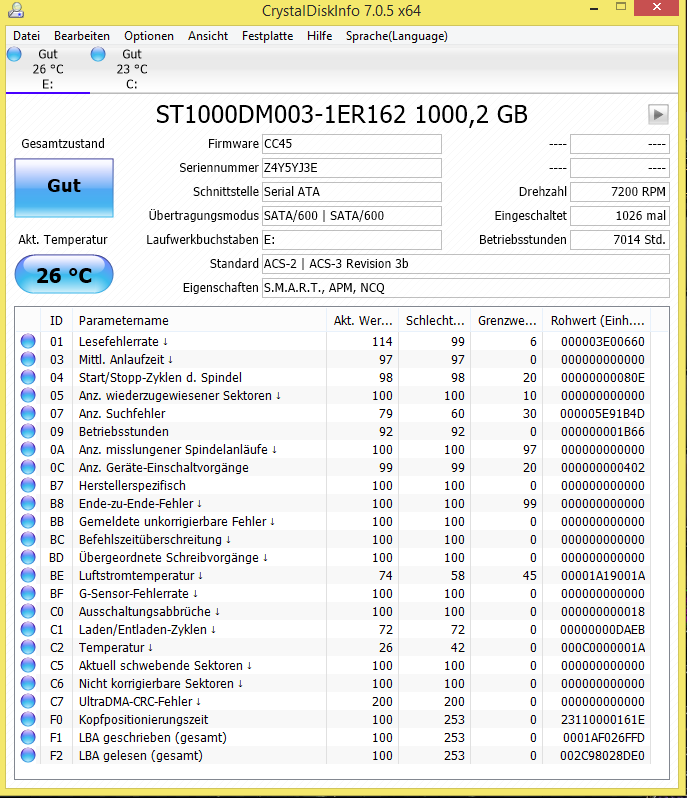
Task: Click the Schlecht... column header
Action: tap(435, 321)
